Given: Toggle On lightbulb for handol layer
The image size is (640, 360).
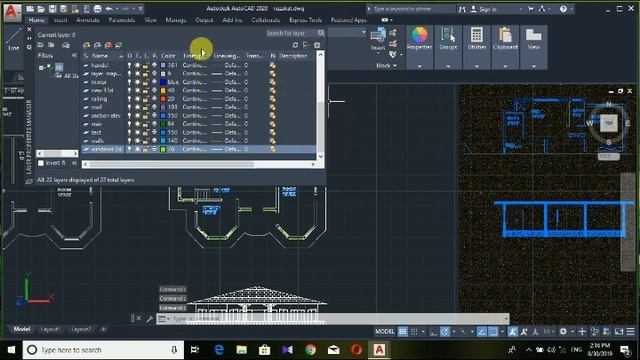Looking at the screenshot, I should click(x=129, y=65).
